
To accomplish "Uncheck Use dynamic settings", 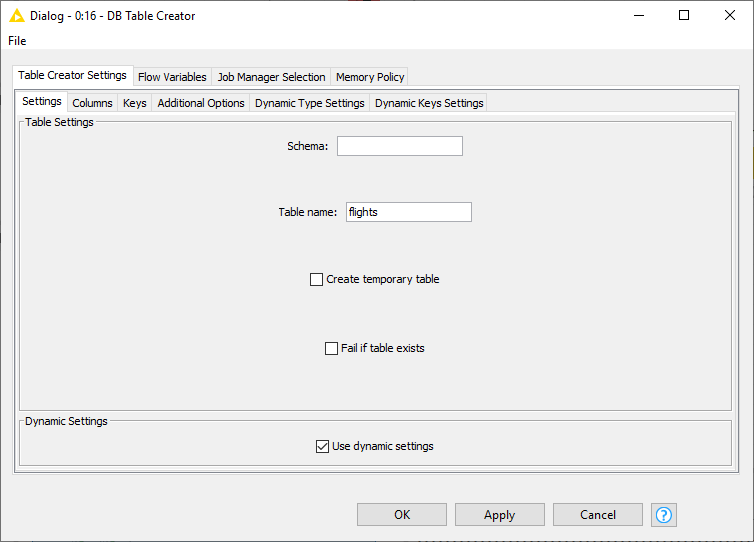I will click(x=322, y=446).
